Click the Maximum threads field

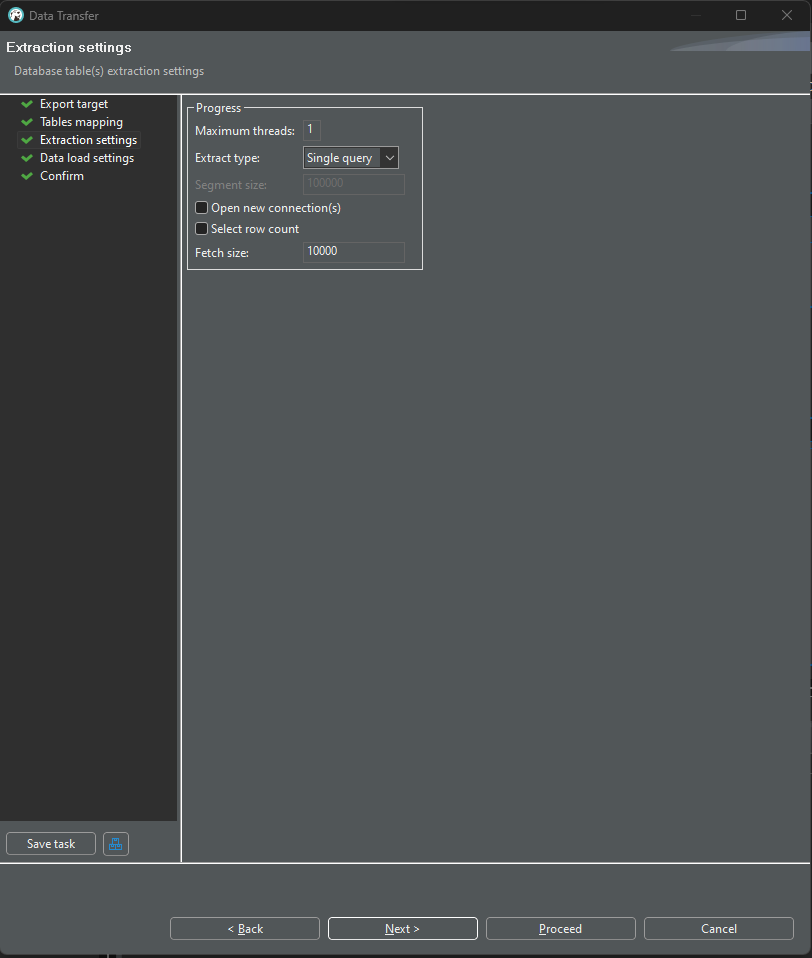312,130
